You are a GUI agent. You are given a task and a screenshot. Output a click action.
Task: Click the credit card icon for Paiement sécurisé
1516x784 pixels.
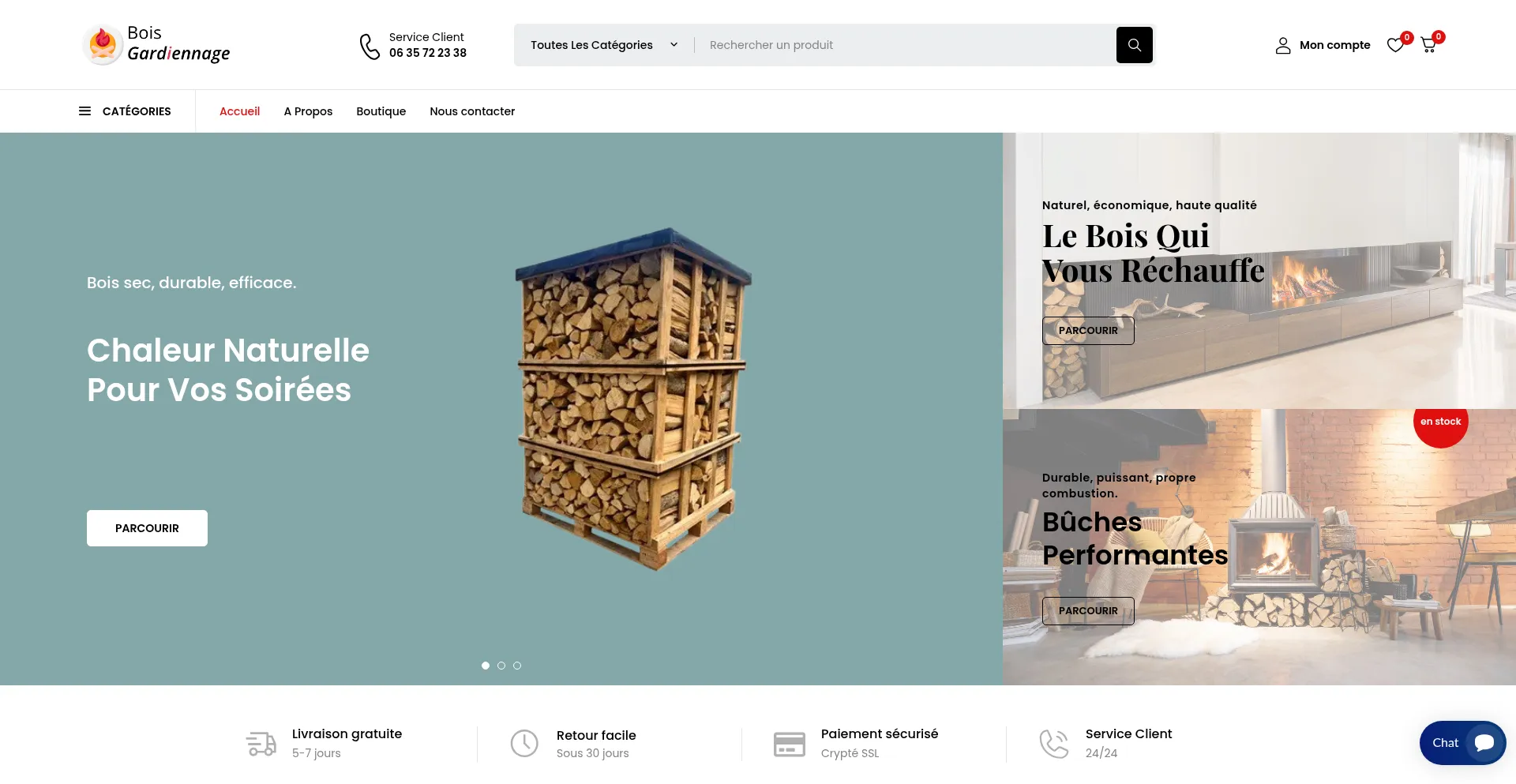[790, 744]
